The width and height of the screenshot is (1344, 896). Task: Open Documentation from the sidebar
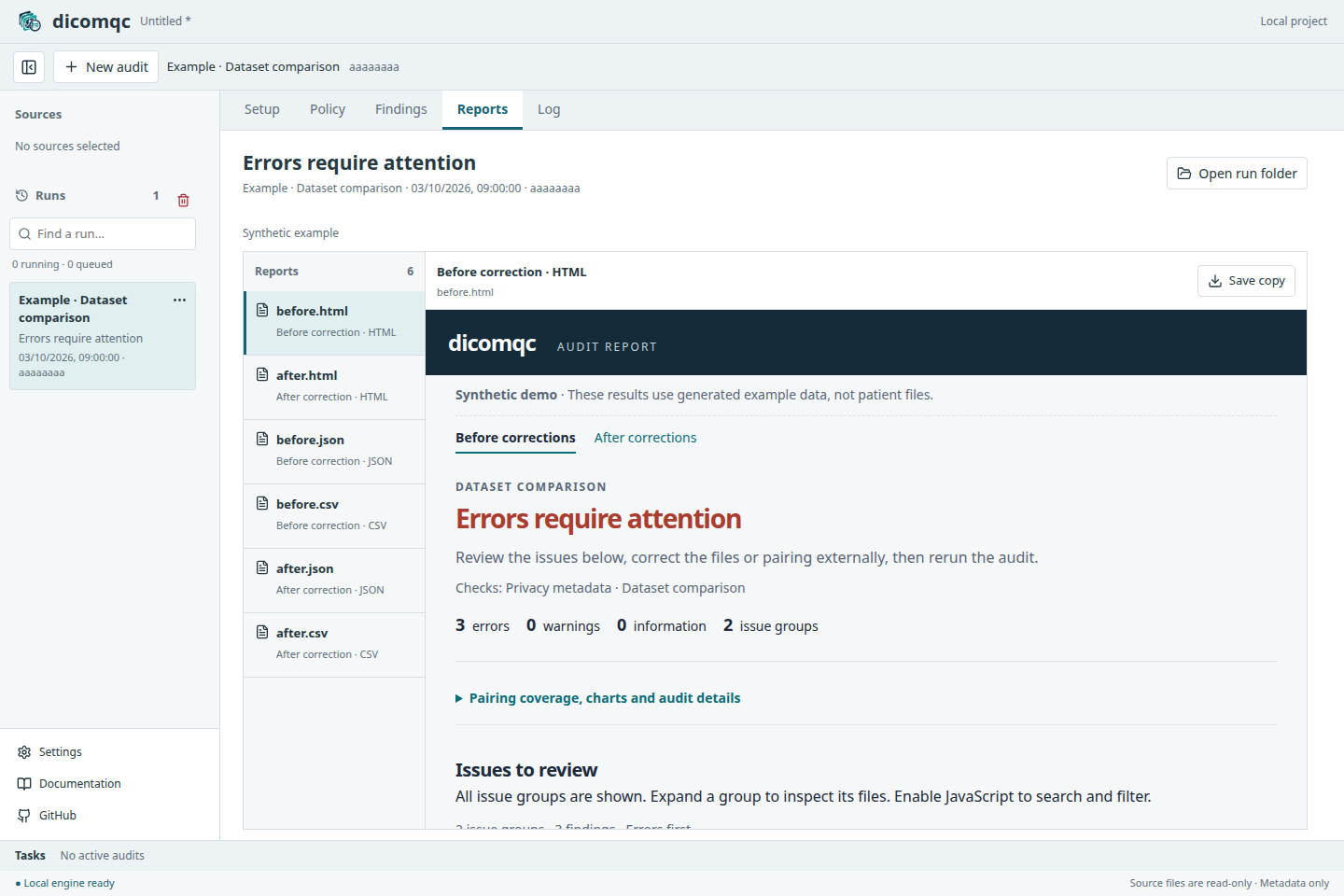point(69,784)
